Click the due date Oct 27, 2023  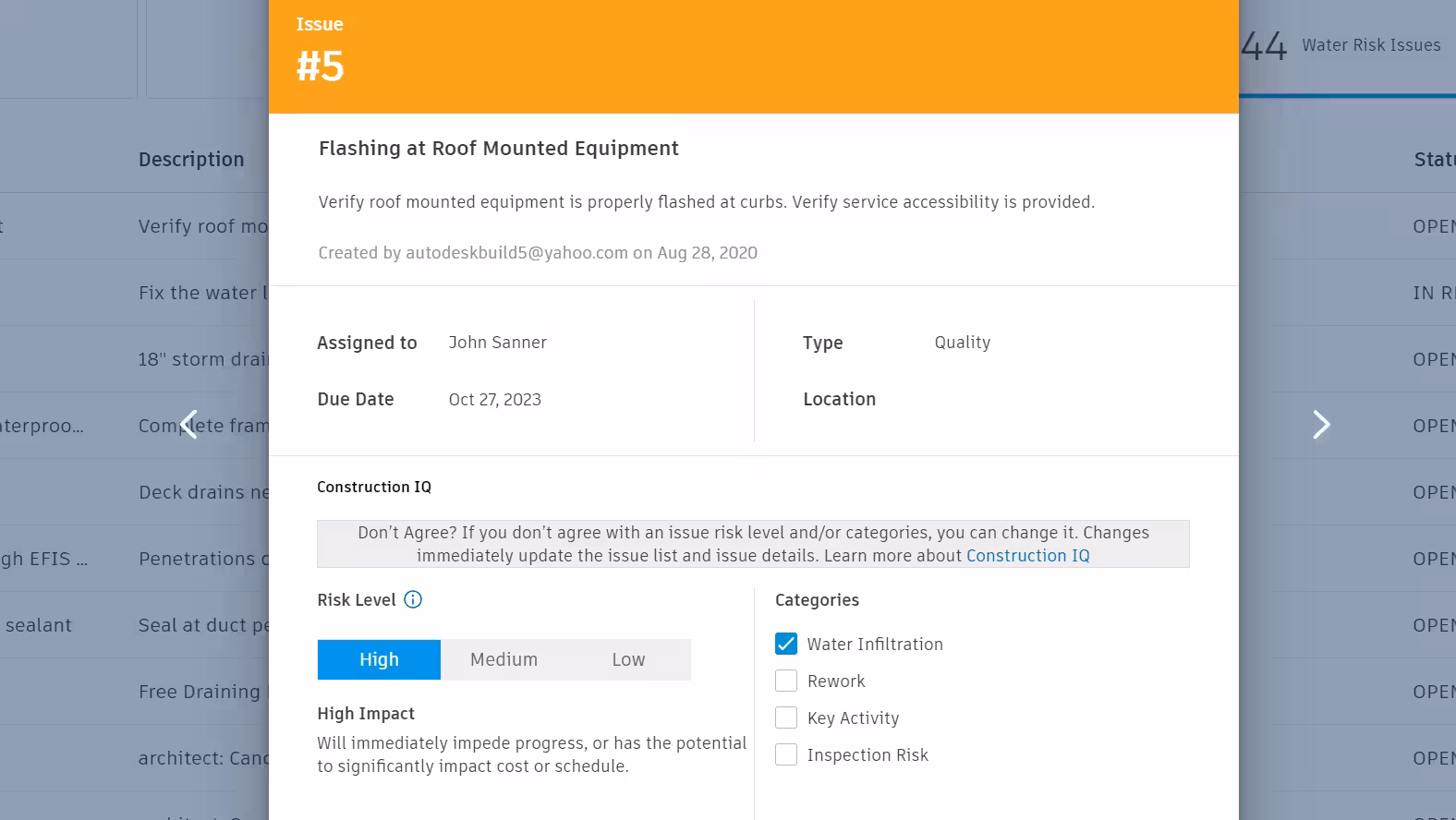[494, 400]
